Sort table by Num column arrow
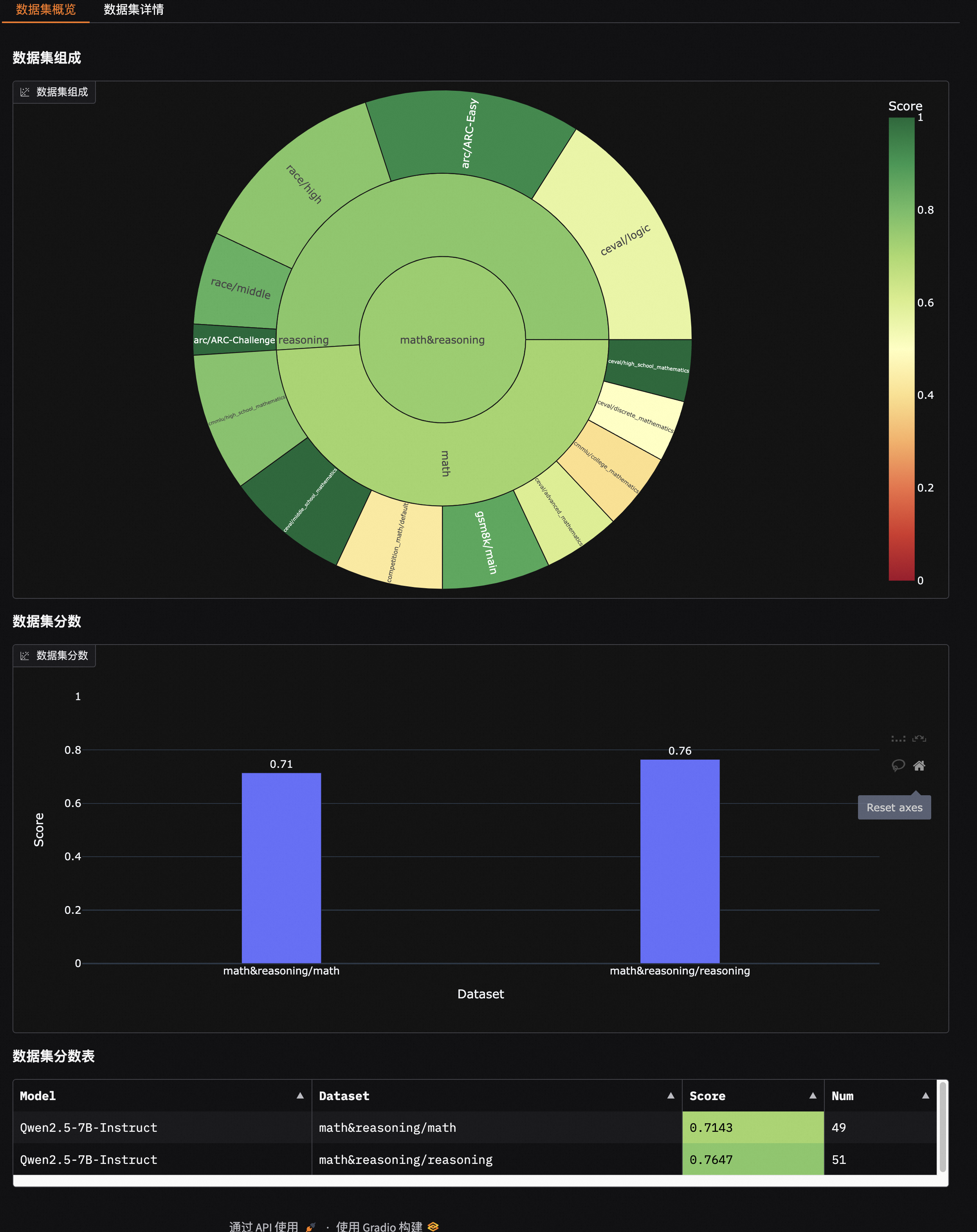Viewport: 977px width, 1232px height. 925,1095
